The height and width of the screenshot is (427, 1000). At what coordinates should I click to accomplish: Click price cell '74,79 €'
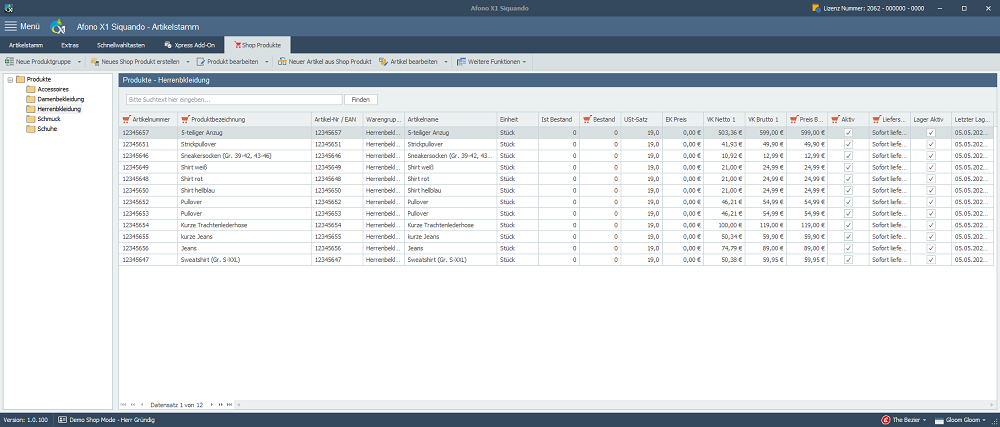tap(724, 248)
